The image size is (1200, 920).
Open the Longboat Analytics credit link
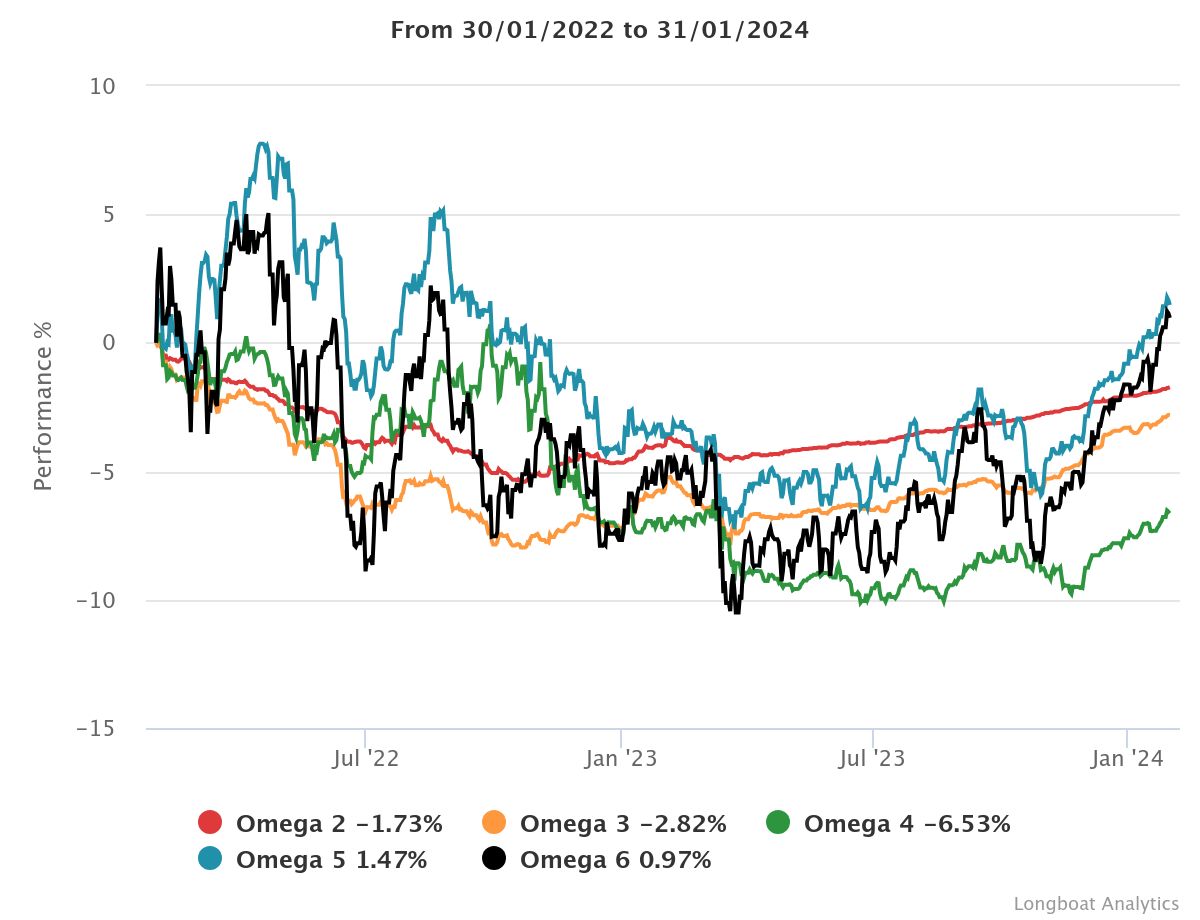tap(1096, 903)
